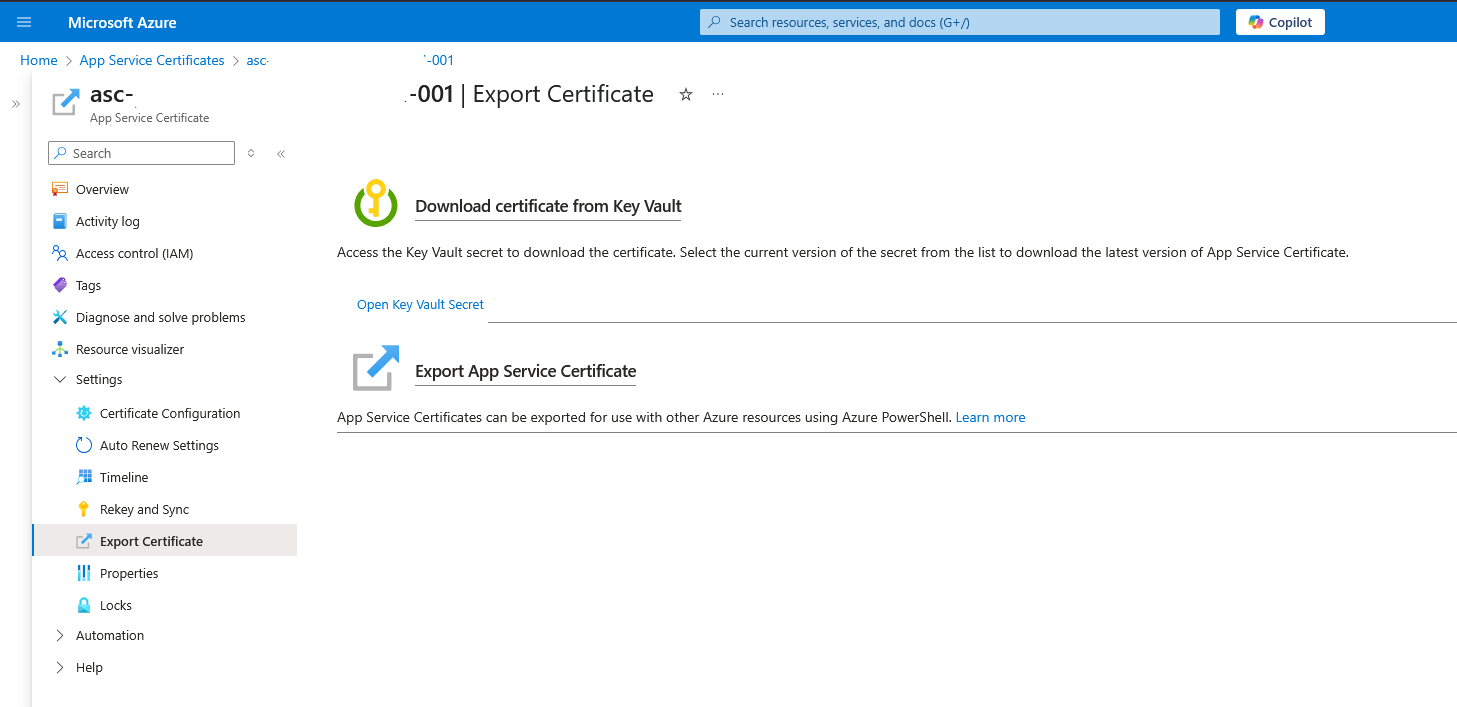Screen dimensions: 1457x707
Task: Expand the Help group
Action: pyautogui.click(x=60, y=668)
